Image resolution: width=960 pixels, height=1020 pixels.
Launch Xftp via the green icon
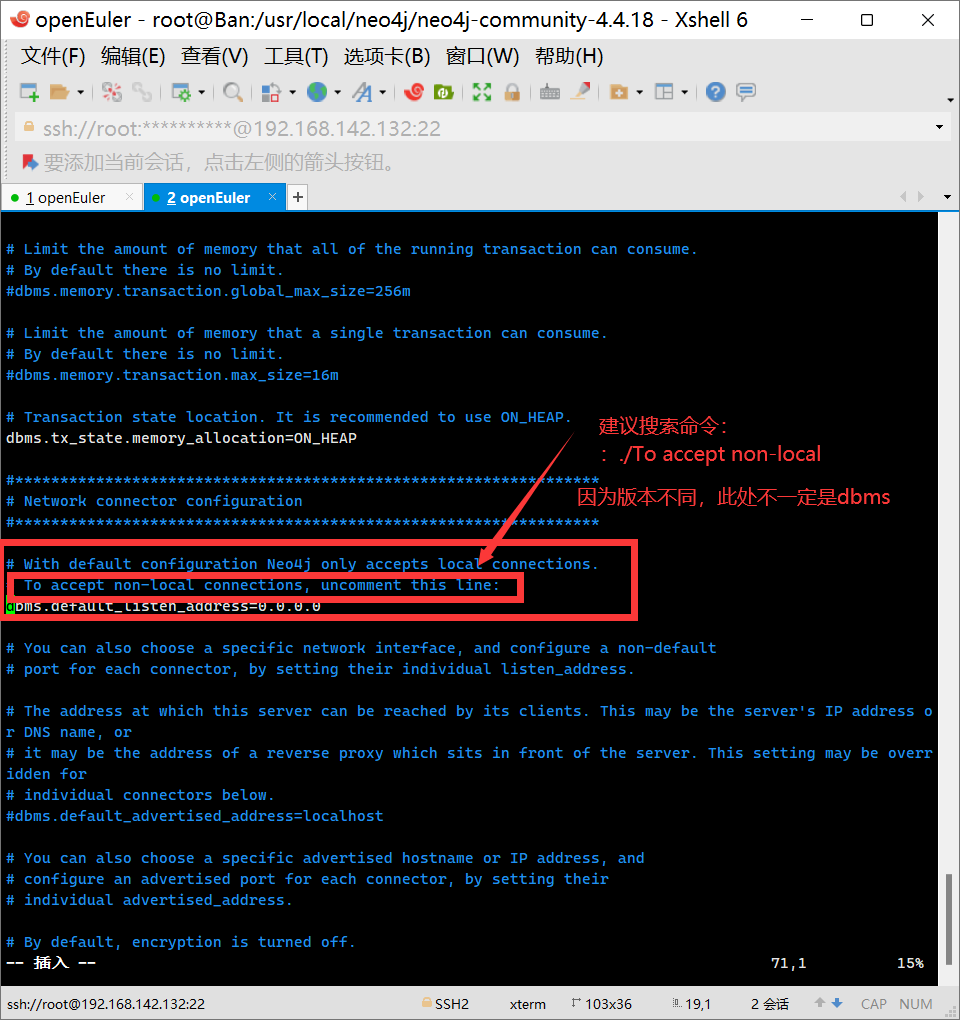click(x=443, y=92)
